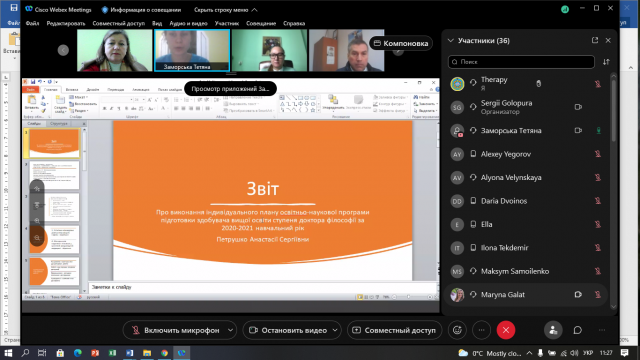Expand video options dropdown arrow
The width and height of the screenshot is (640, 360).
(335, 330)
